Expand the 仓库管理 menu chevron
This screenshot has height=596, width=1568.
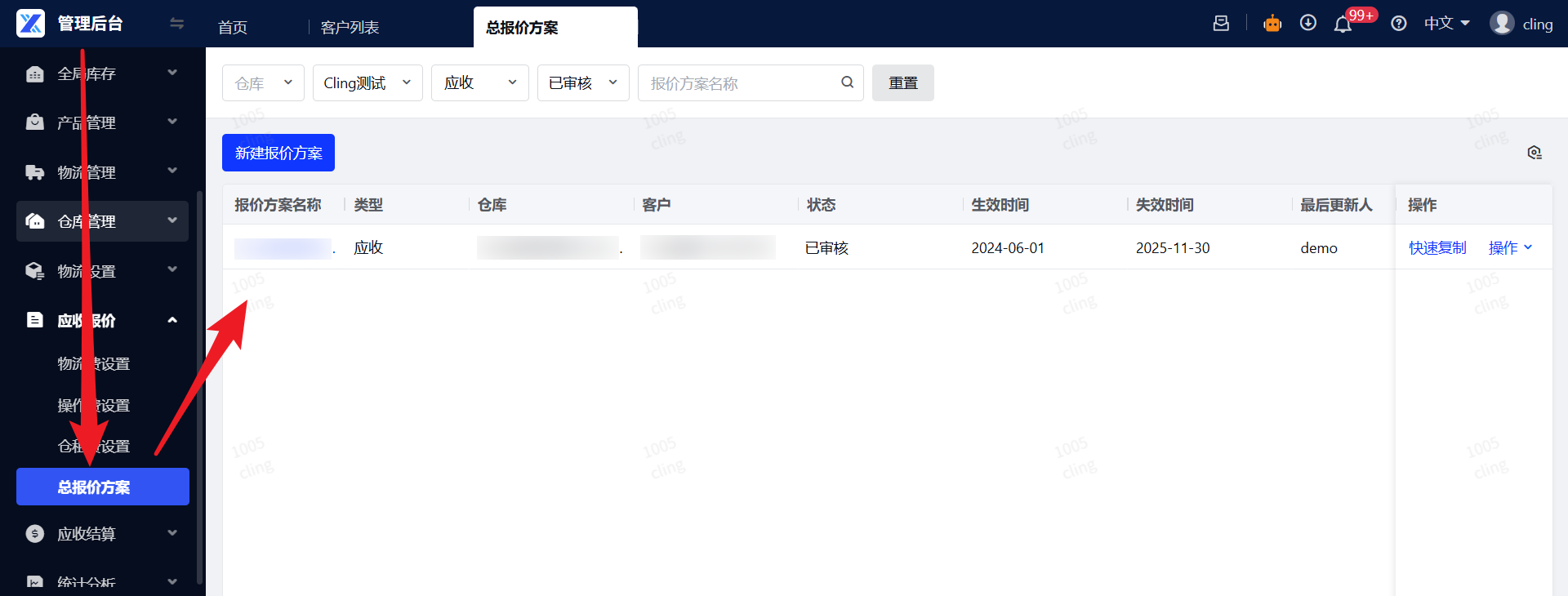[172, 220]
